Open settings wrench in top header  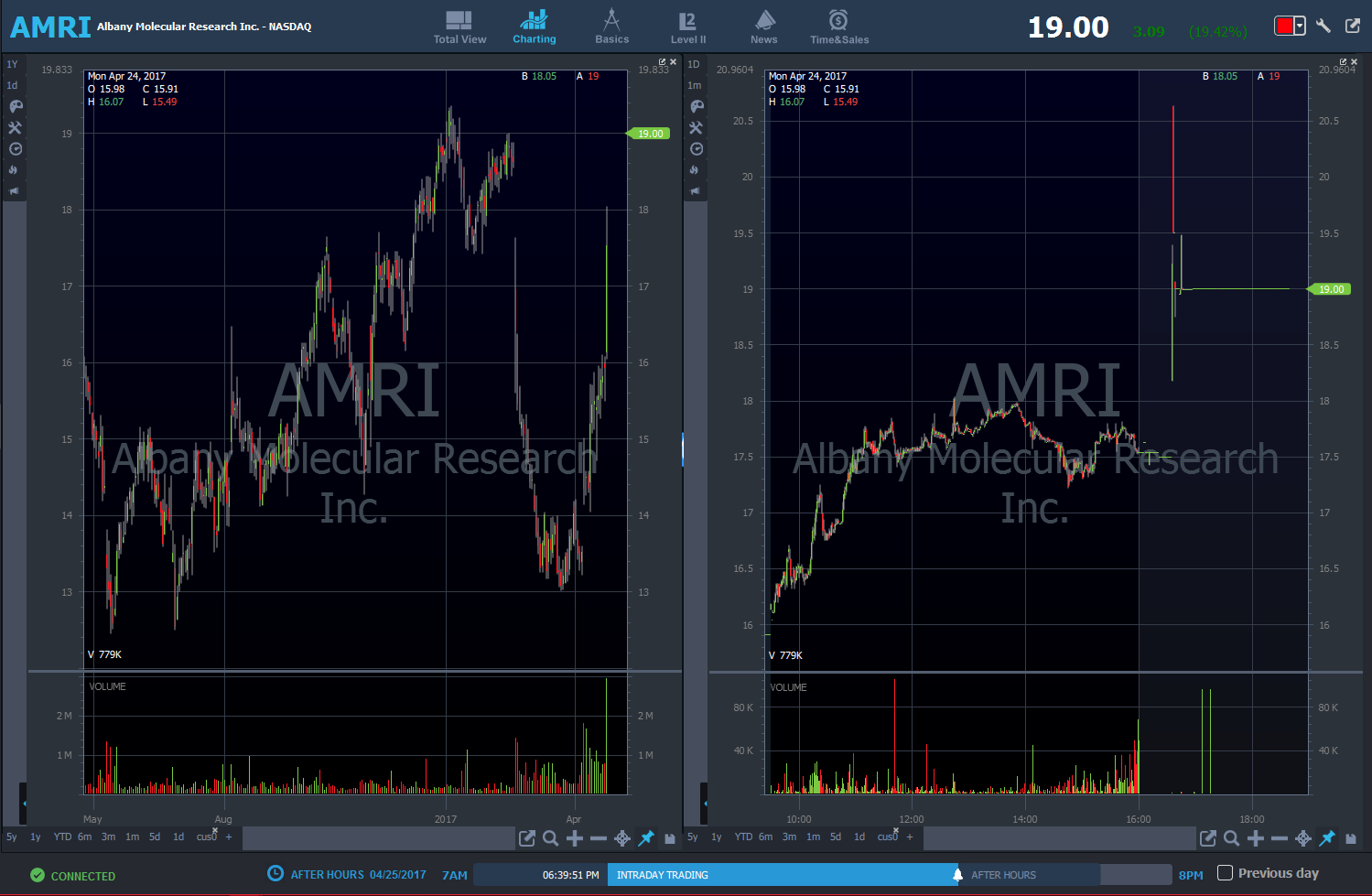tap(1323, 26)
